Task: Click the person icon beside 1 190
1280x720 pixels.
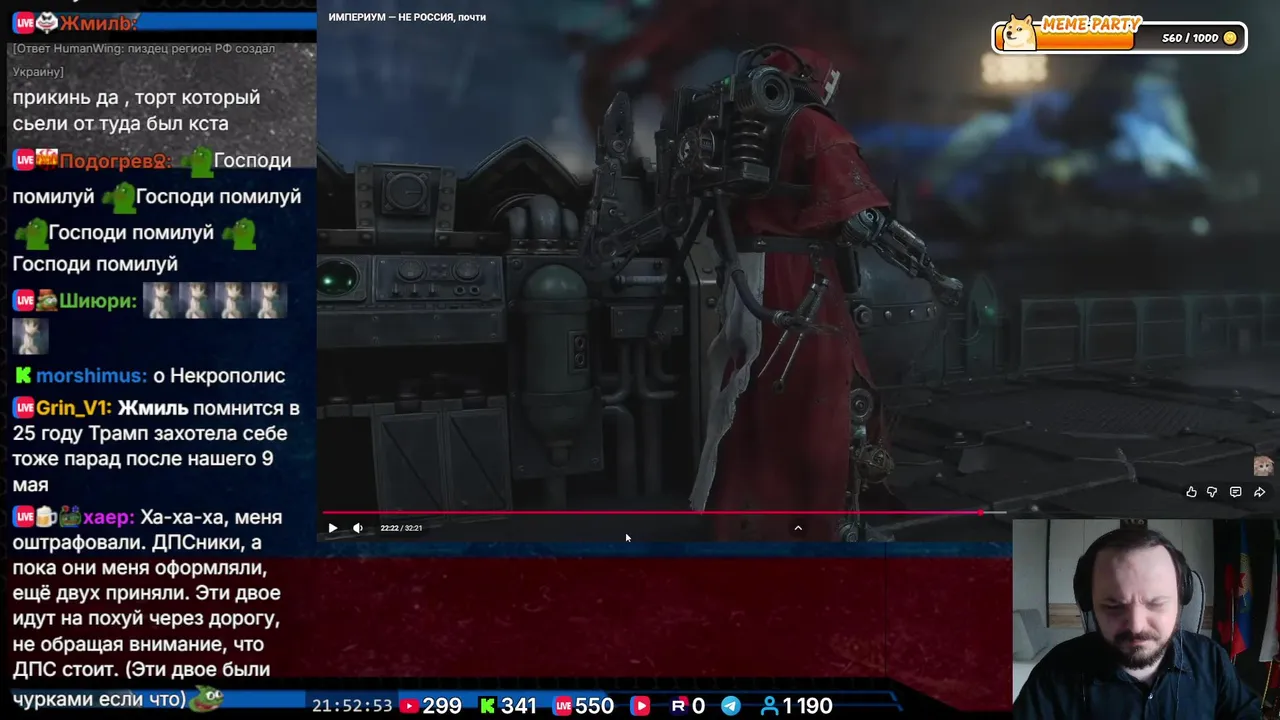Action: [769, 706]
